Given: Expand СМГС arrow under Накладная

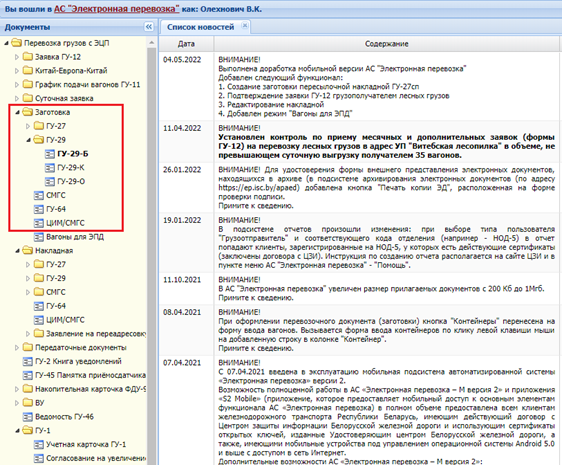Looking at the screenshot, I should click(28, 292).
